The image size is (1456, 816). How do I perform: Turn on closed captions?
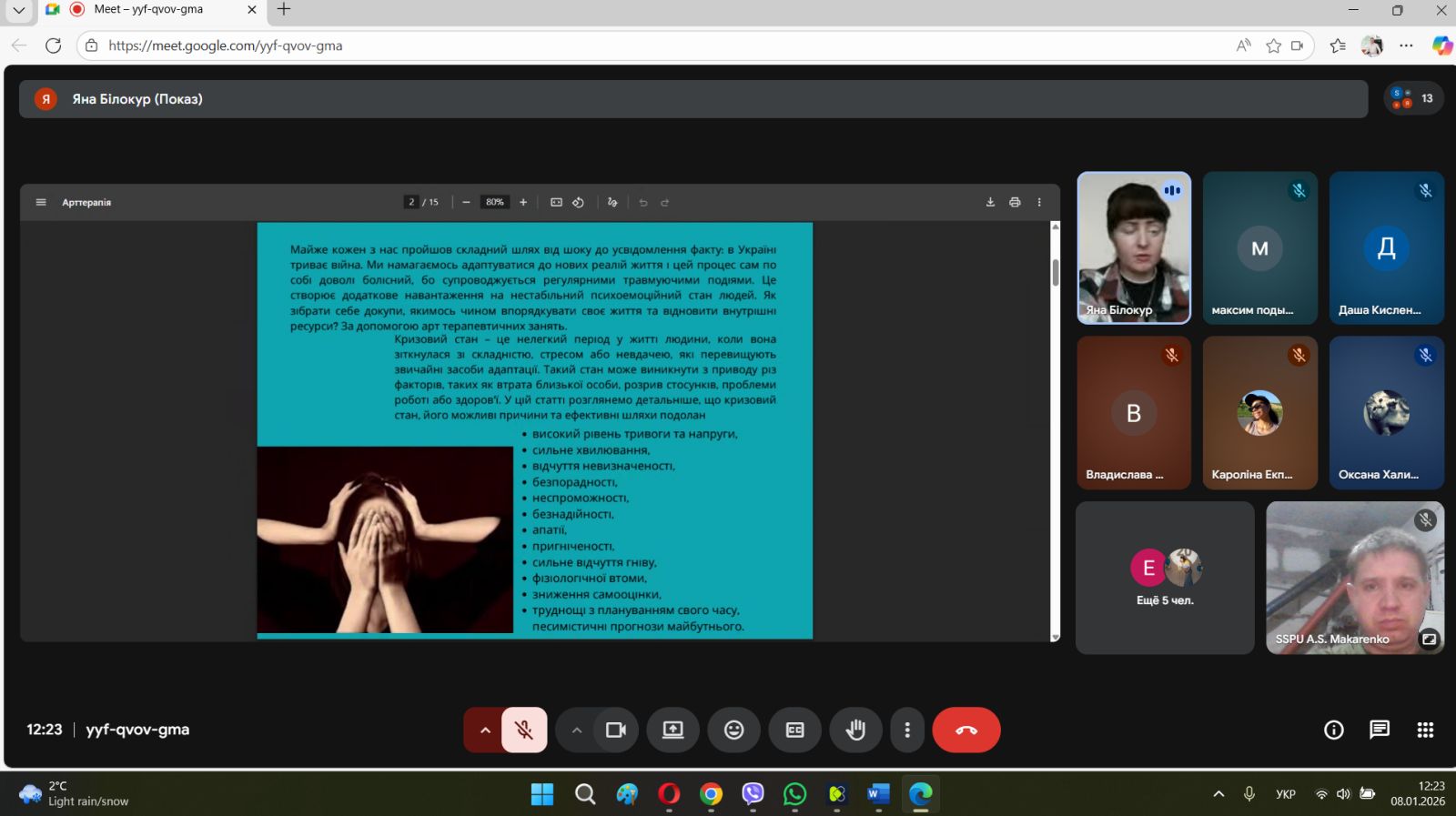(794, 730)
